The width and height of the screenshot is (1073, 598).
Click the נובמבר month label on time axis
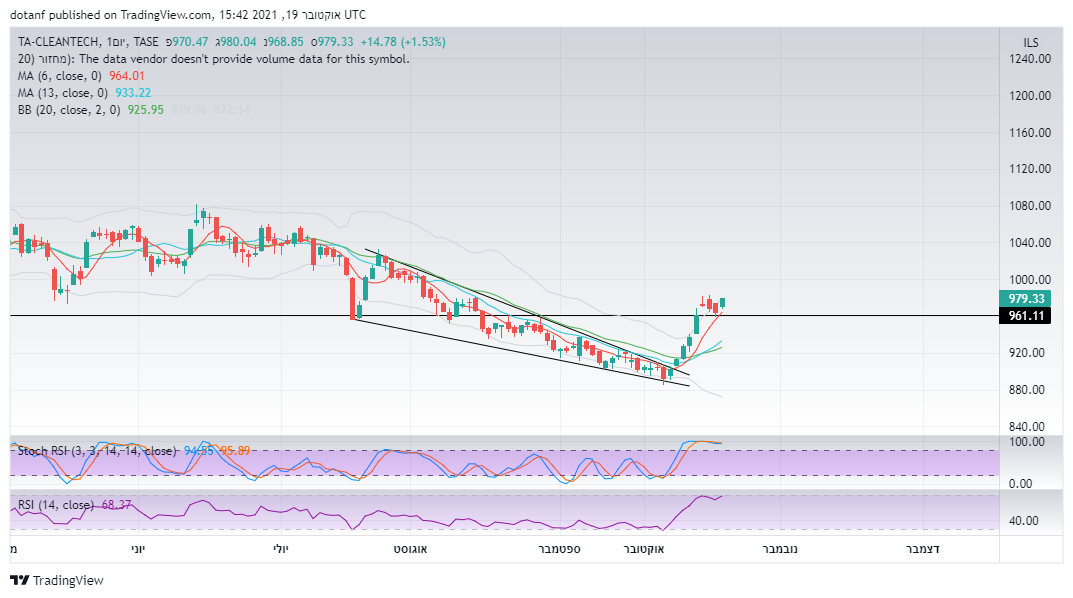click(x=780, y=549)
